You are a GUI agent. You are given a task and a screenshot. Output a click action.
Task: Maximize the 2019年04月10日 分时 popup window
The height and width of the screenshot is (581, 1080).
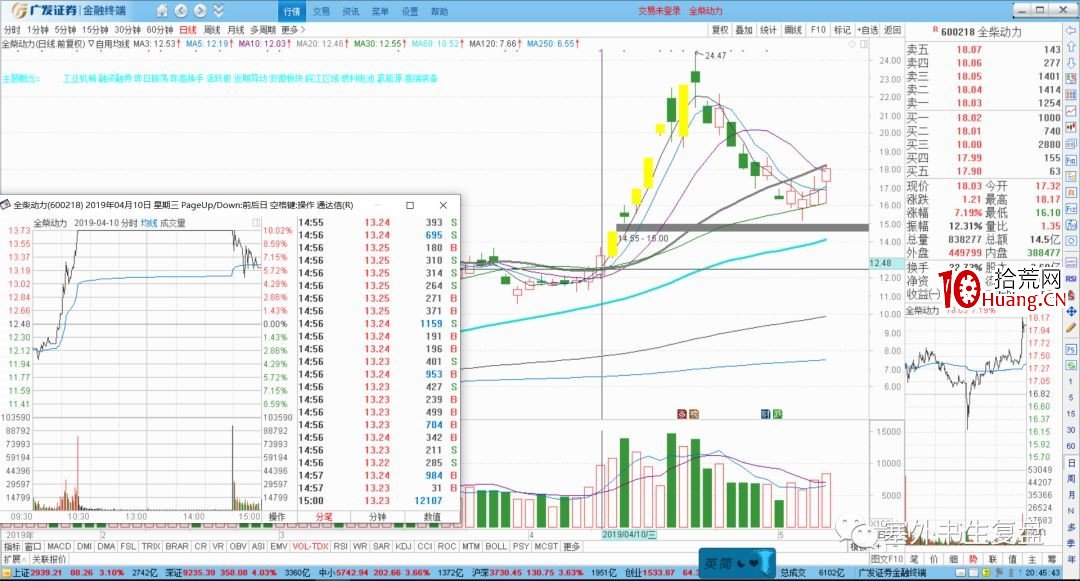click(x=410, y=205)
